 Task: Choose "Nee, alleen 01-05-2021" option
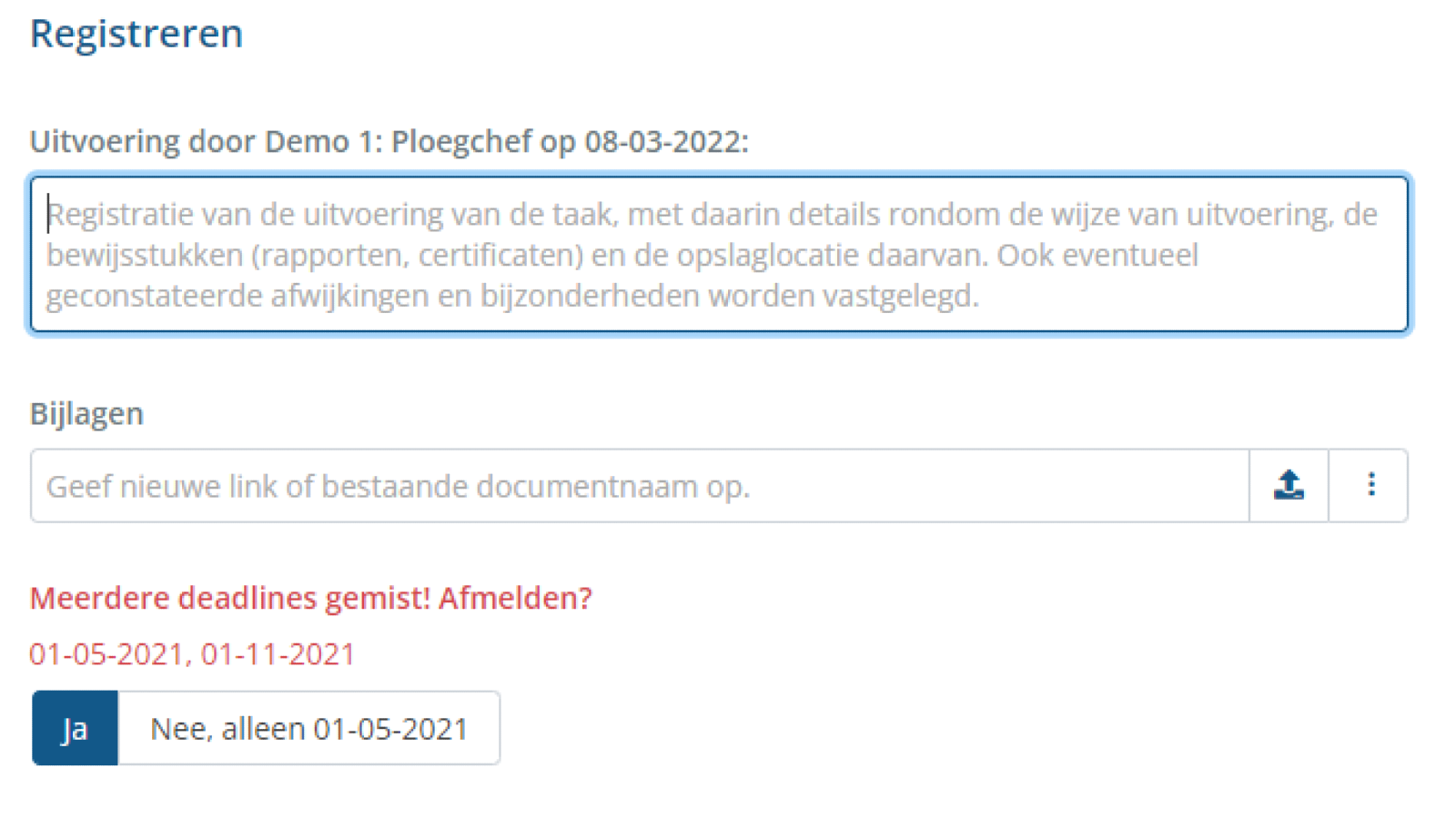click(308, 728)
